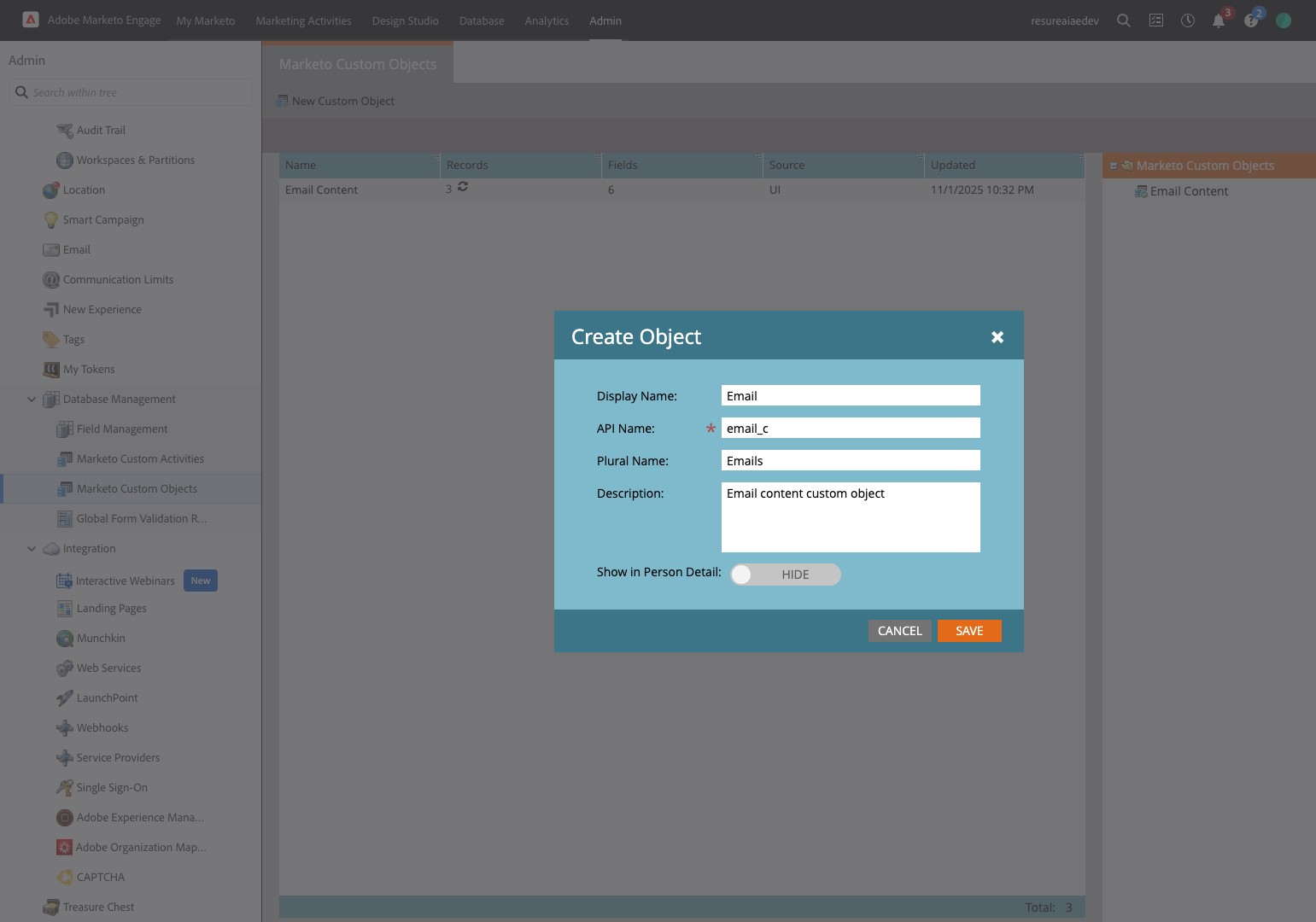Refresh the records count for Email Content

tap(463, 186)
